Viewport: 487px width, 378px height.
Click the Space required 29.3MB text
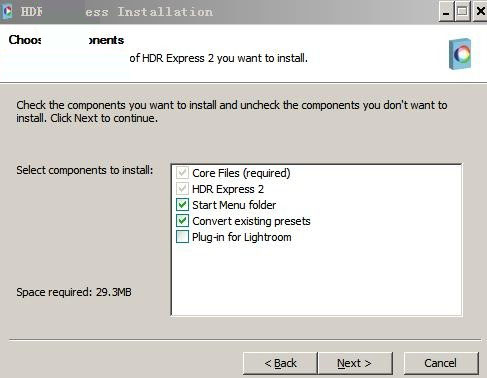74,292
